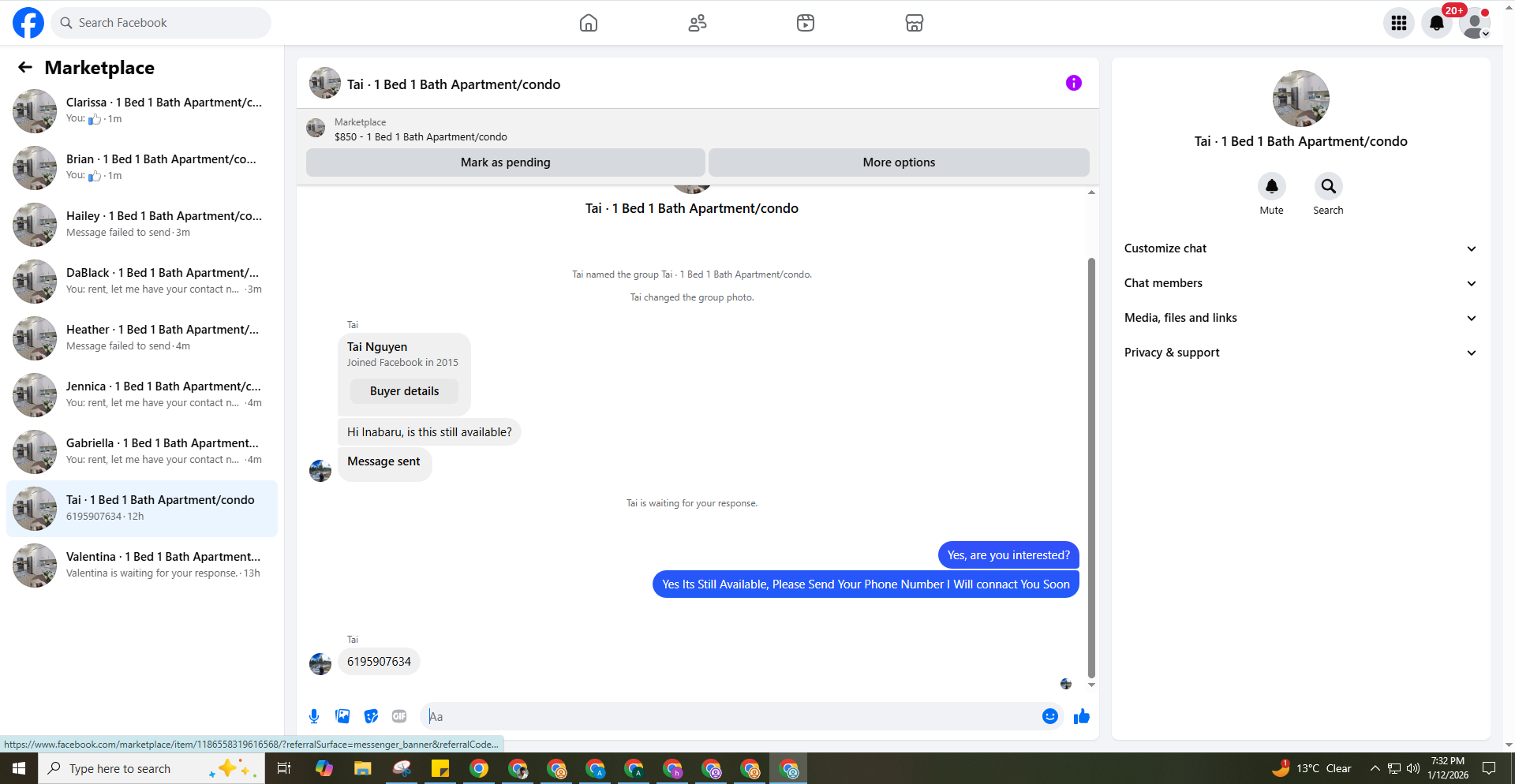Click the Mark as pending button
Image resolution: width=1515 pixels, height=784 pixels.
pyautogui.click(x=506, y=162)
